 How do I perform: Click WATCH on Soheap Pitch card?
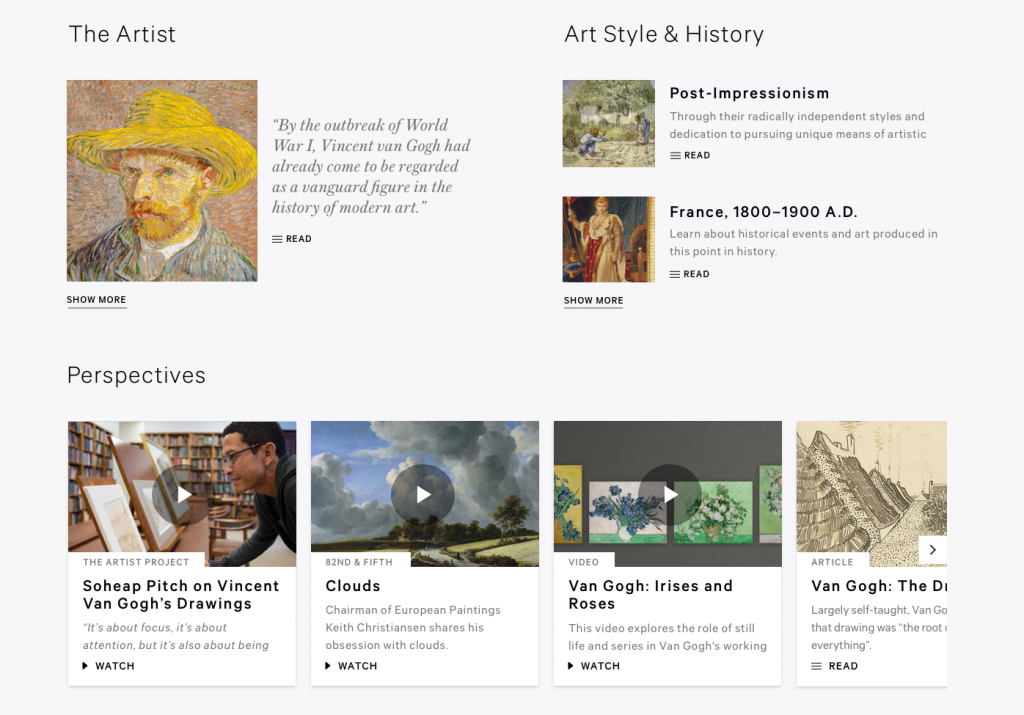(x=108, y=666)
